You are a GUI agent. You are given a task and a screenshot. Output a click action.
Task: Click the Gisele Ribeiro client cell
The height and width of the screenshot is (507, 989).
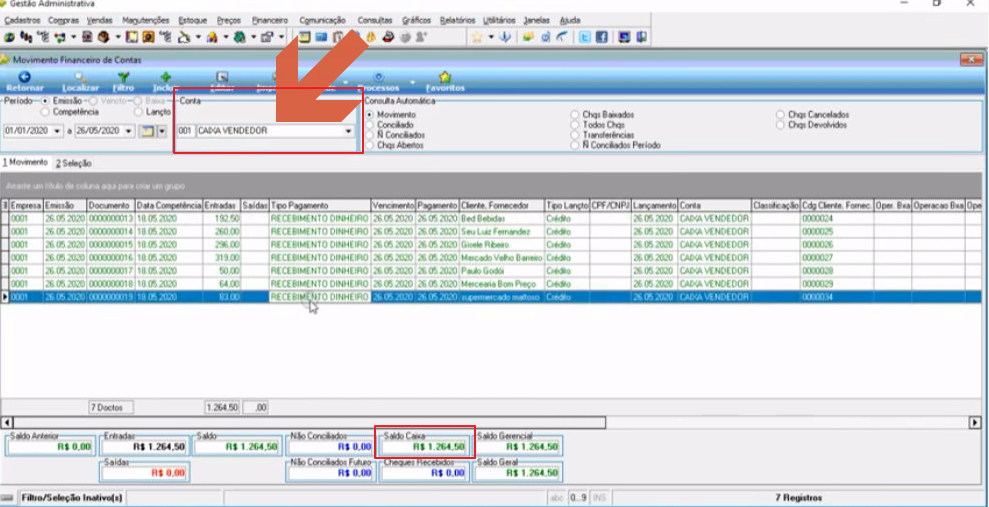(501, 244)
